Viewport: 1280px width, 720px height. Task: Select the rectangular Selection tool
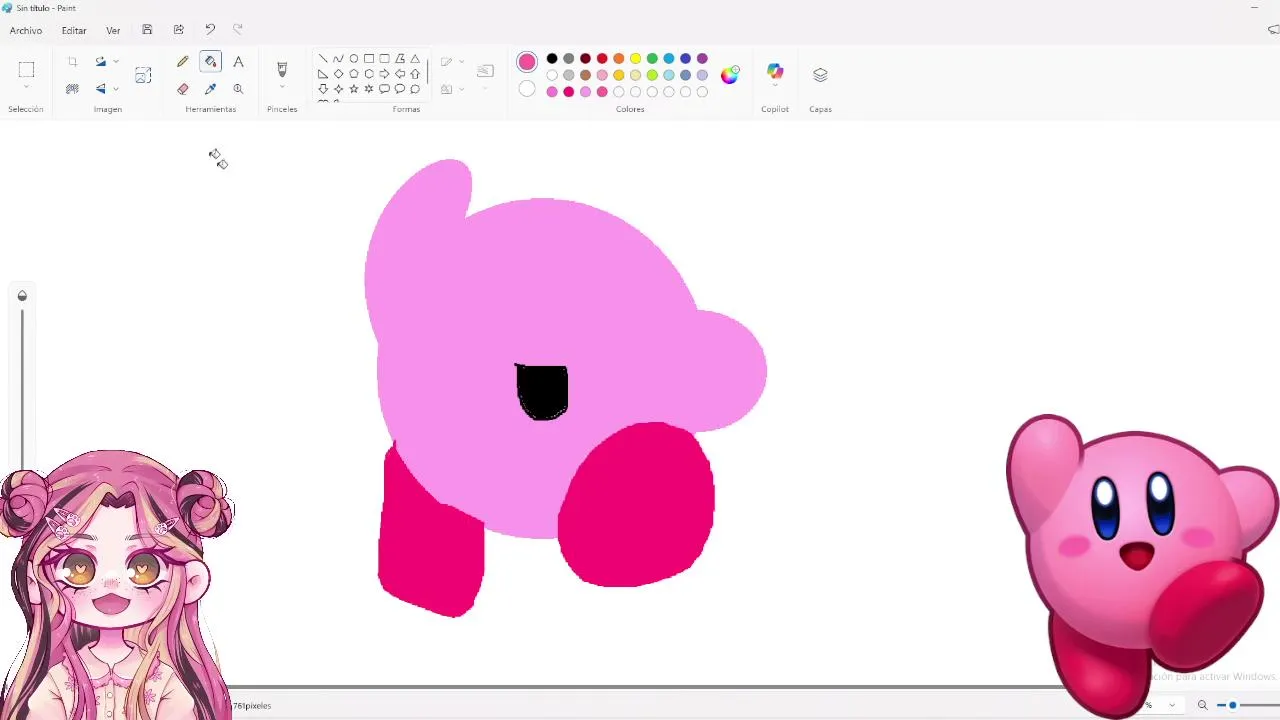click(x=26, y=69)
